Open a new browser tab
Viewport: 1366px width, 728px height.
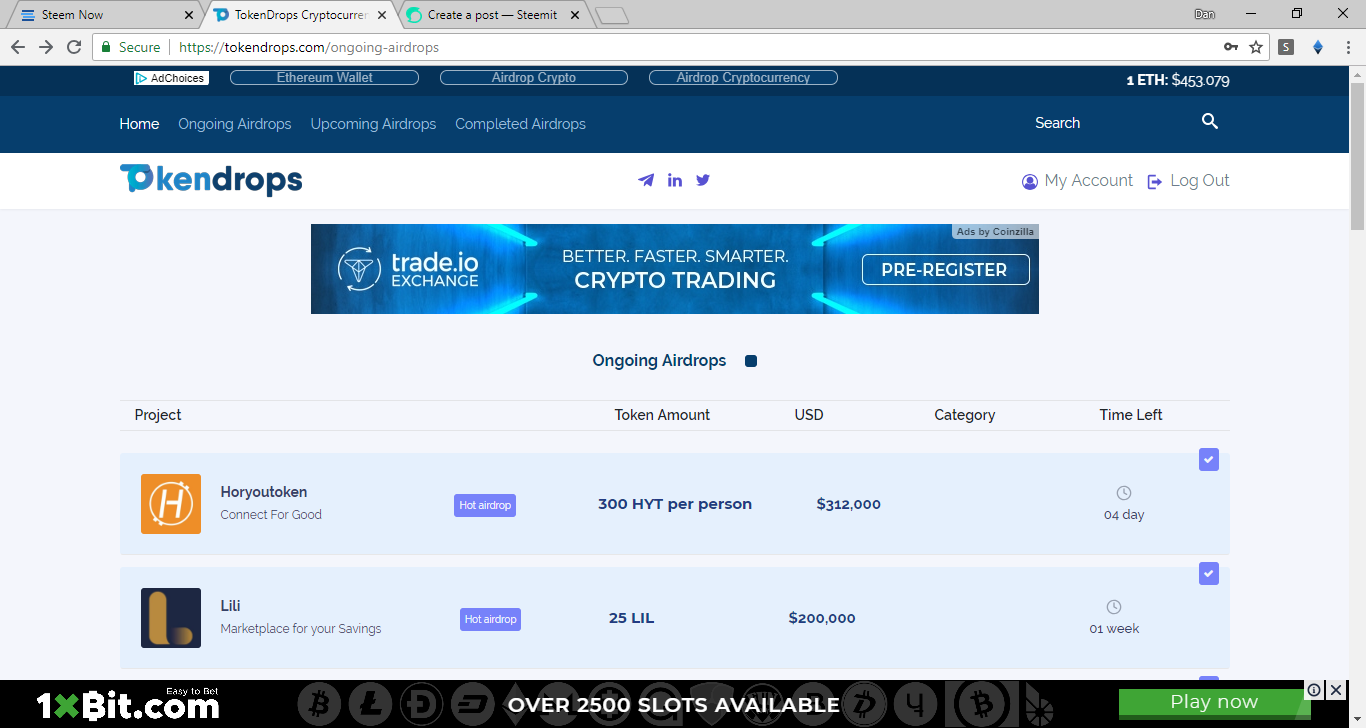pyautogui.click(x=611, y=15)
